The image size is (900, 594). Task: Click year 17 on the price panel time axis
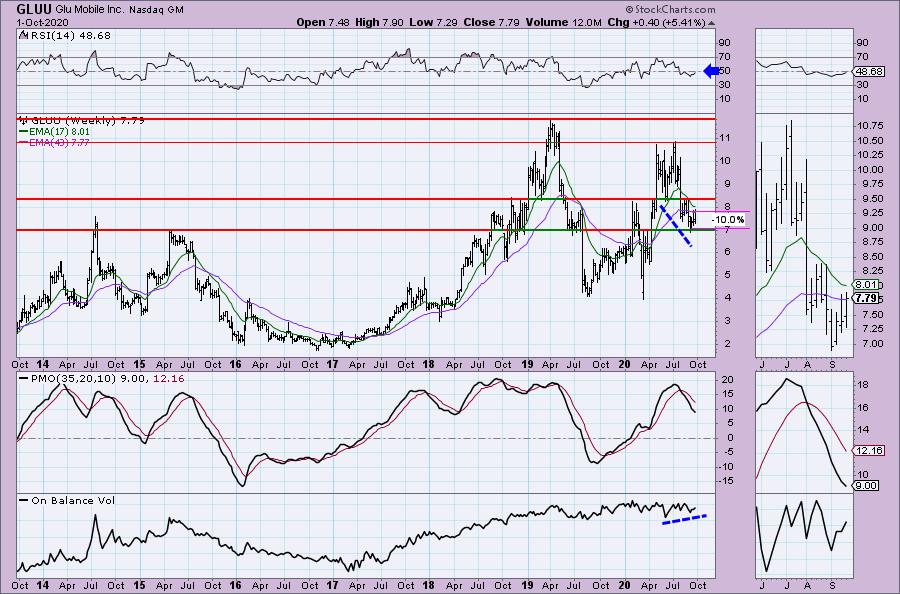[x=332, y=364]
